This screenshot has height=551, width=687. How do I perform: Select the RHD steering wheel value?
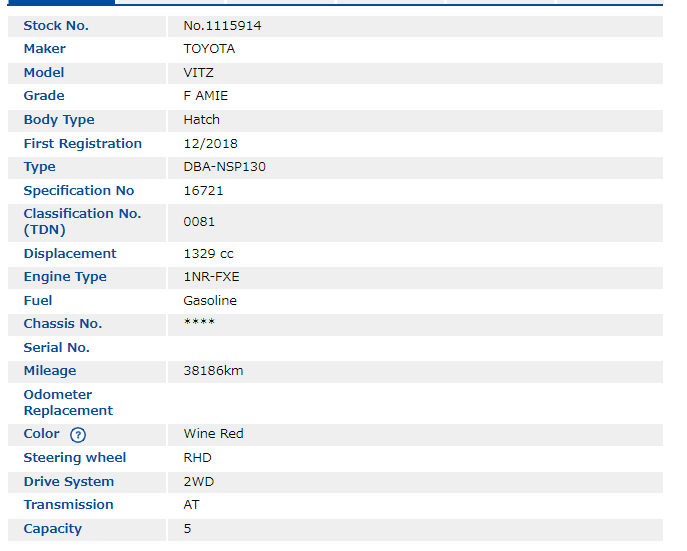pos(198,458)
